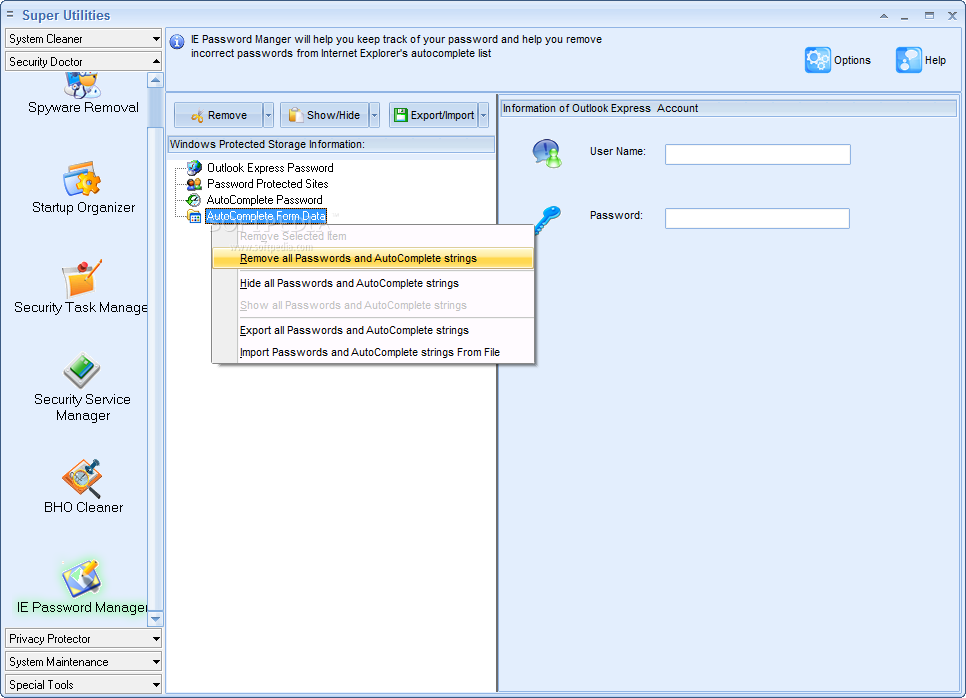This screenshot has width=966, height=698.
Task: Collapse the Security Doctor section
Action: (83, 62)
